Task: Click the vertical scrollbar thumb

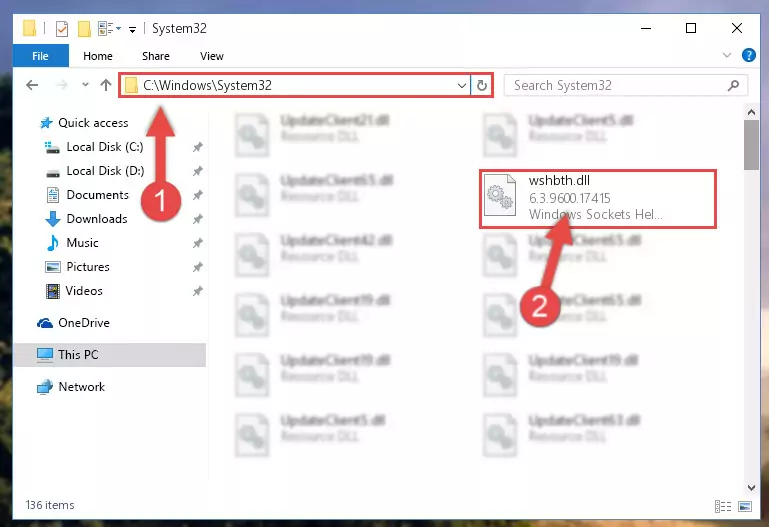Action: click(751, 145)
